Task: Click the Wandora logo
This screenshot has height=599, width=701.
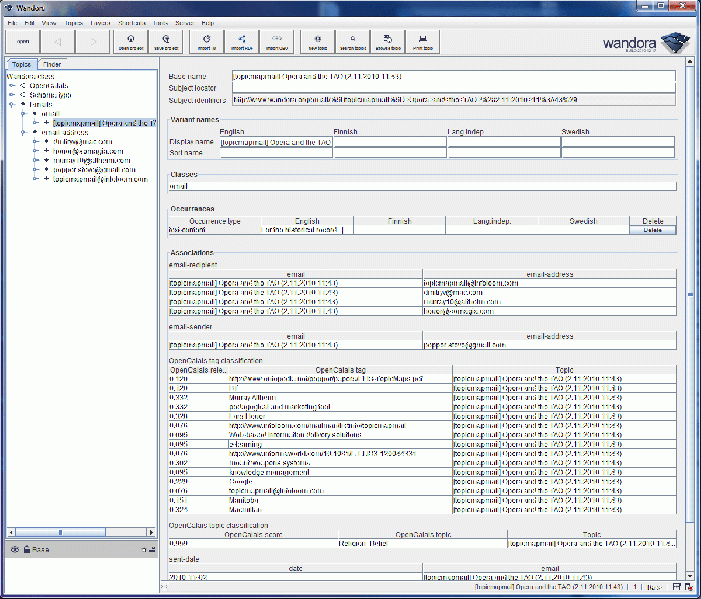Action: click(x=645, y=43)
